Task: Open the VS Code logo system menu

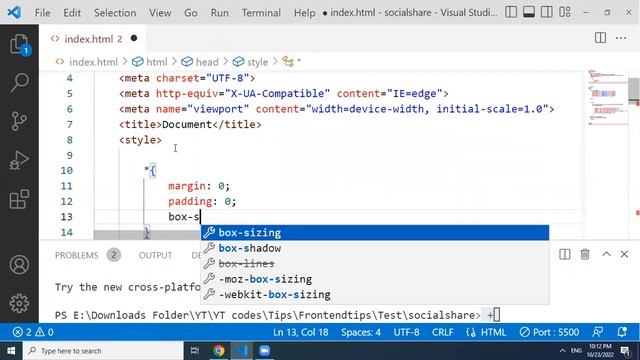Action: click(x=15, y=12)
